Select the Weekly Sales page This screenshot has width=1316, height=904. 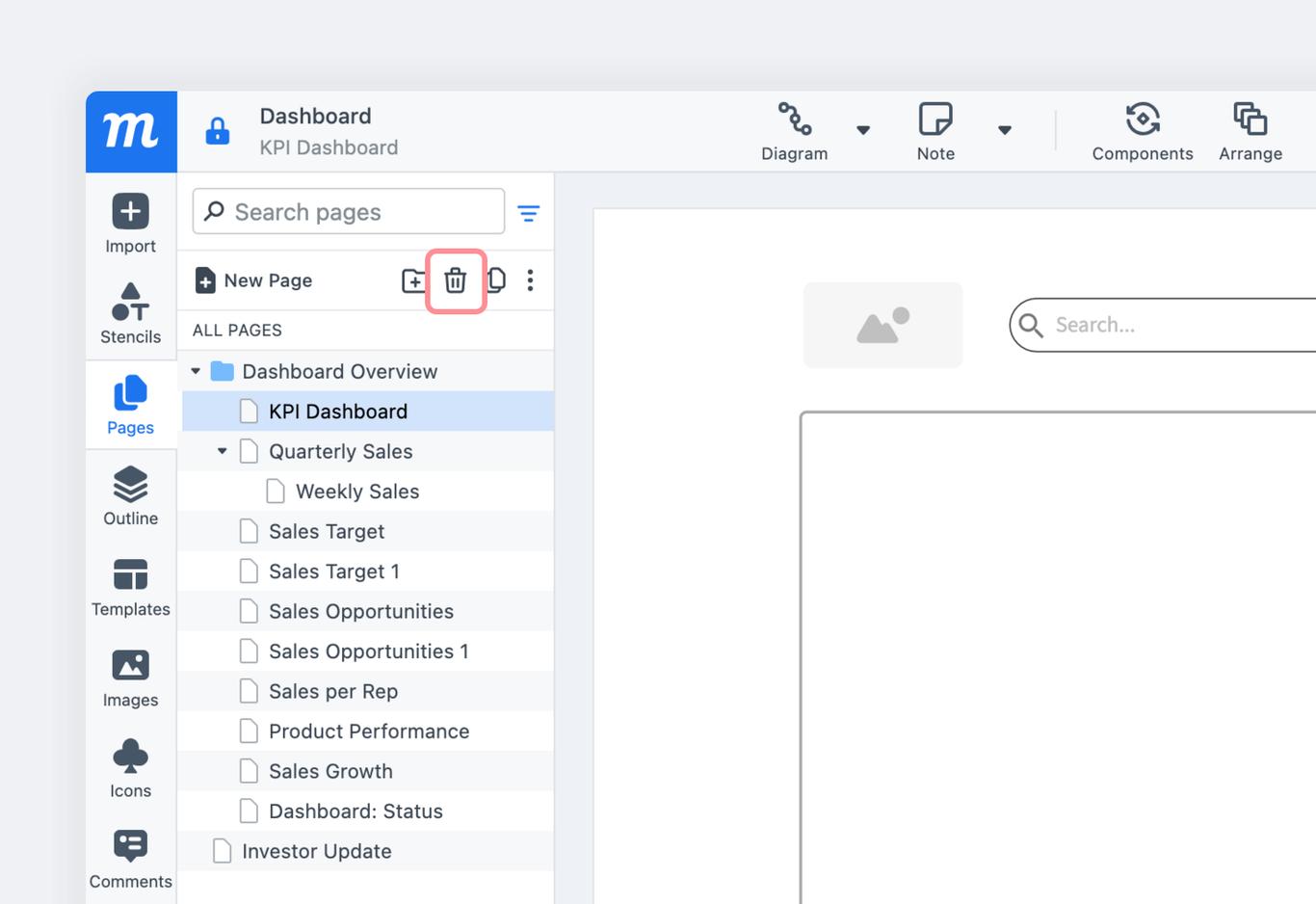point(366,492)
